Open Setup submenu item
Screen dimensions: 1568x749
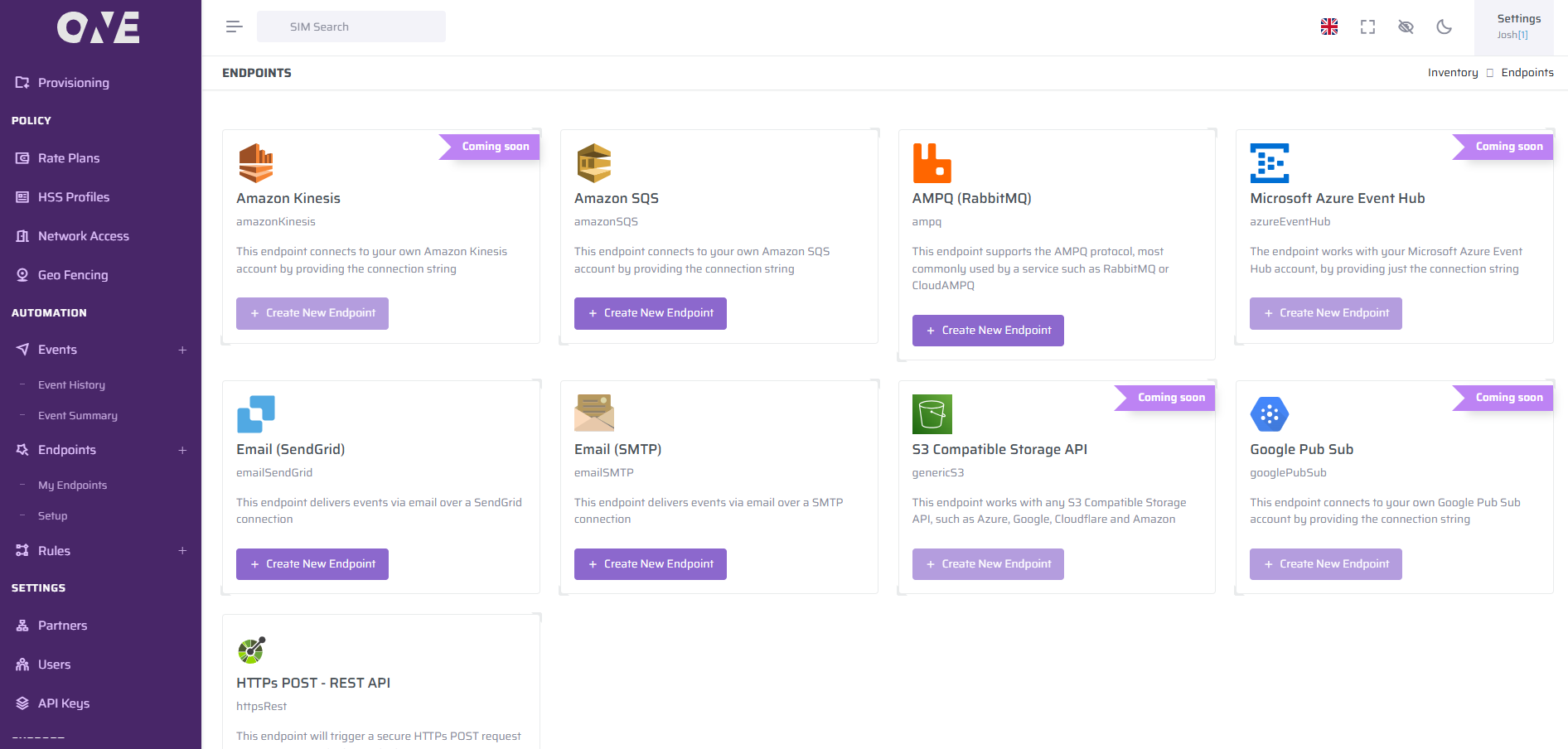pyautogui.click(x=52, y=516)
